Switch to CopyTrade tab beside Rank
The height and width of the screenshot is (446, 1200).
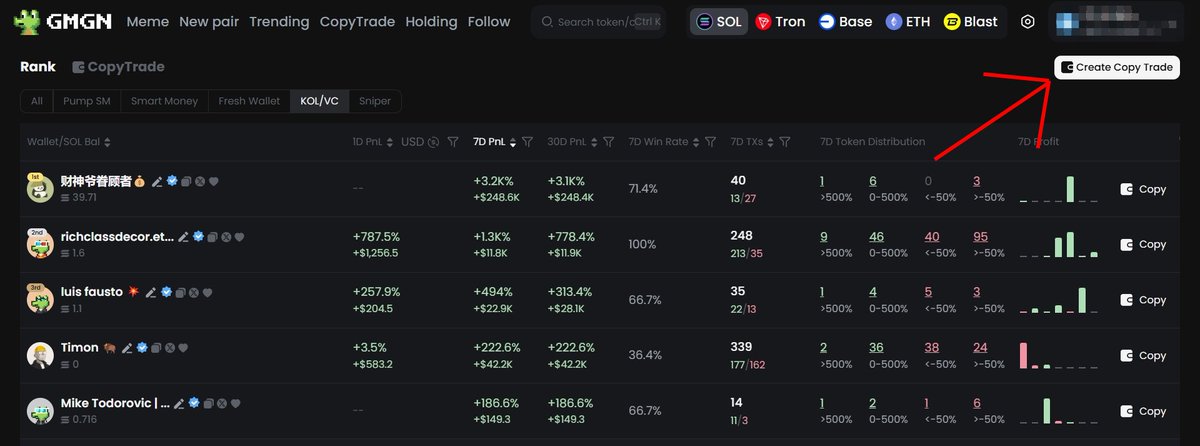pos(118,67)
